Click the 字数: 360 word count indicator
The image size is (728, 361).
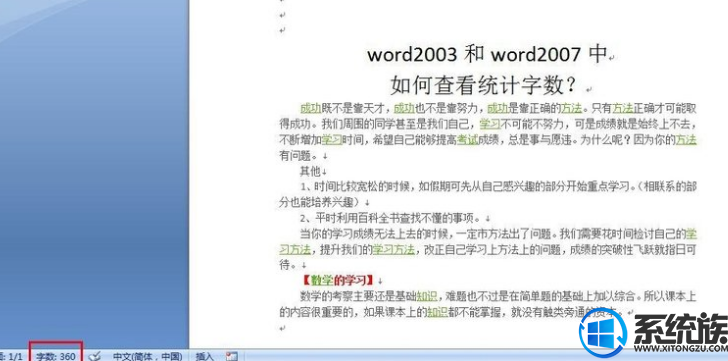tap(56, 356)
